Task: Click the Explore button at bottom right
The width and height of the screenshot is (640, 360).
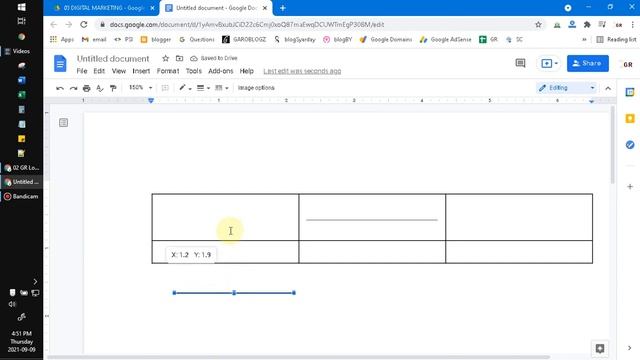Action: point(600,348)
